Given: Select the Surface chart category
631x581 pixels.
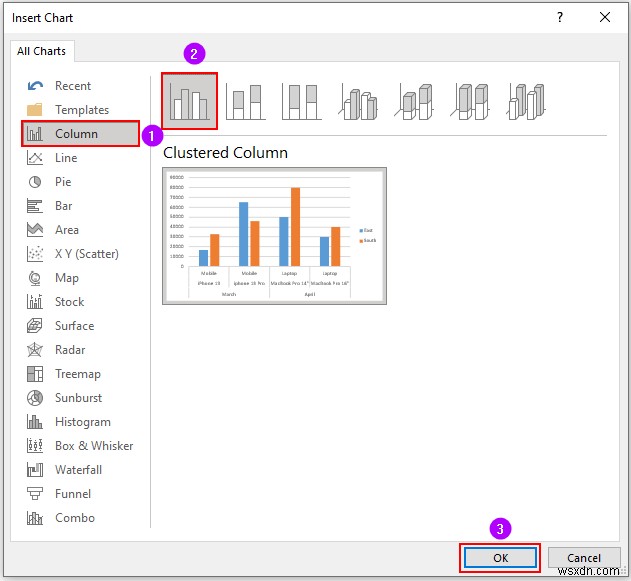Looking at the screenshot, I should (80, 326).
